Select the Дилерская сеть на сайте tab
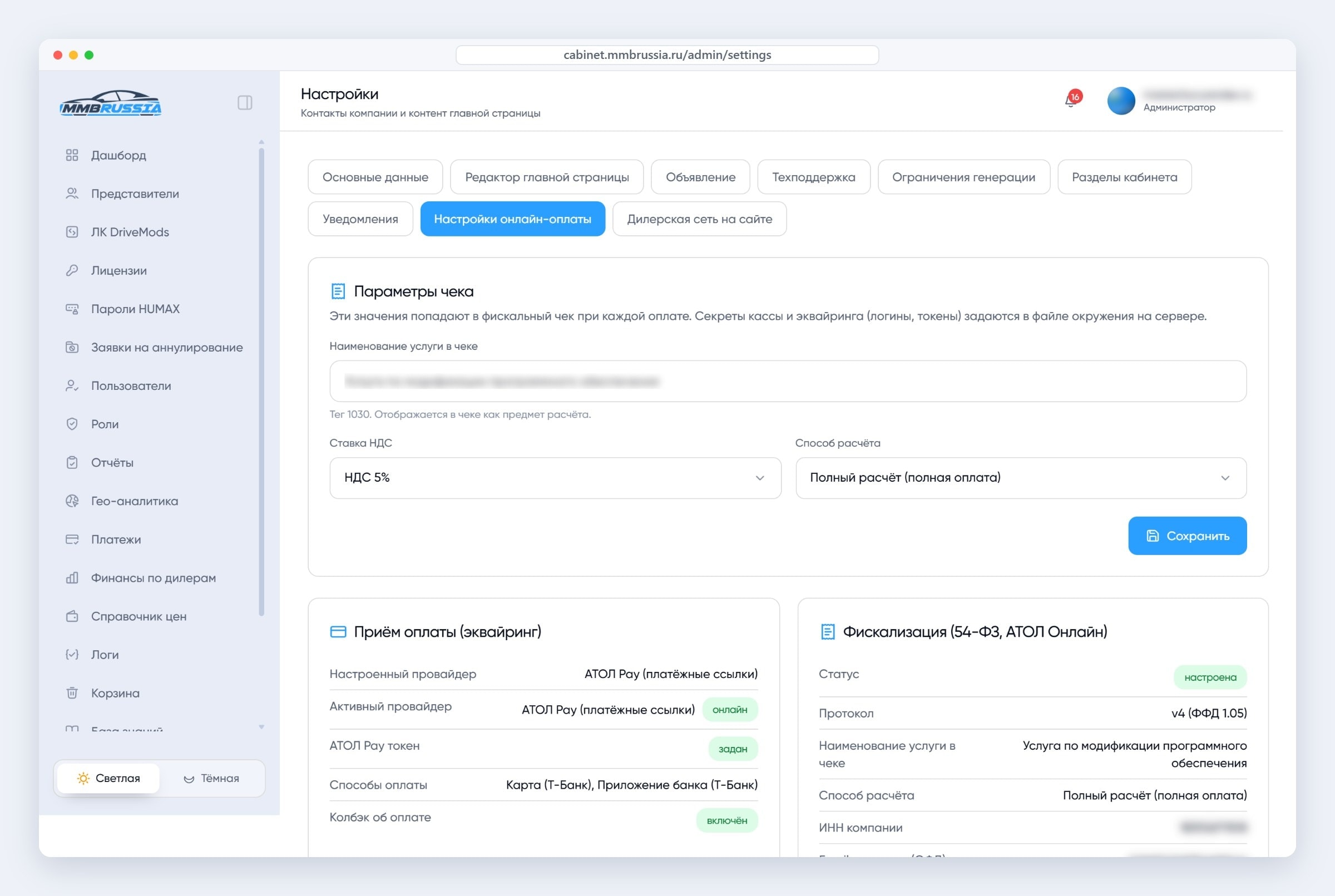 tap(699, 219)
